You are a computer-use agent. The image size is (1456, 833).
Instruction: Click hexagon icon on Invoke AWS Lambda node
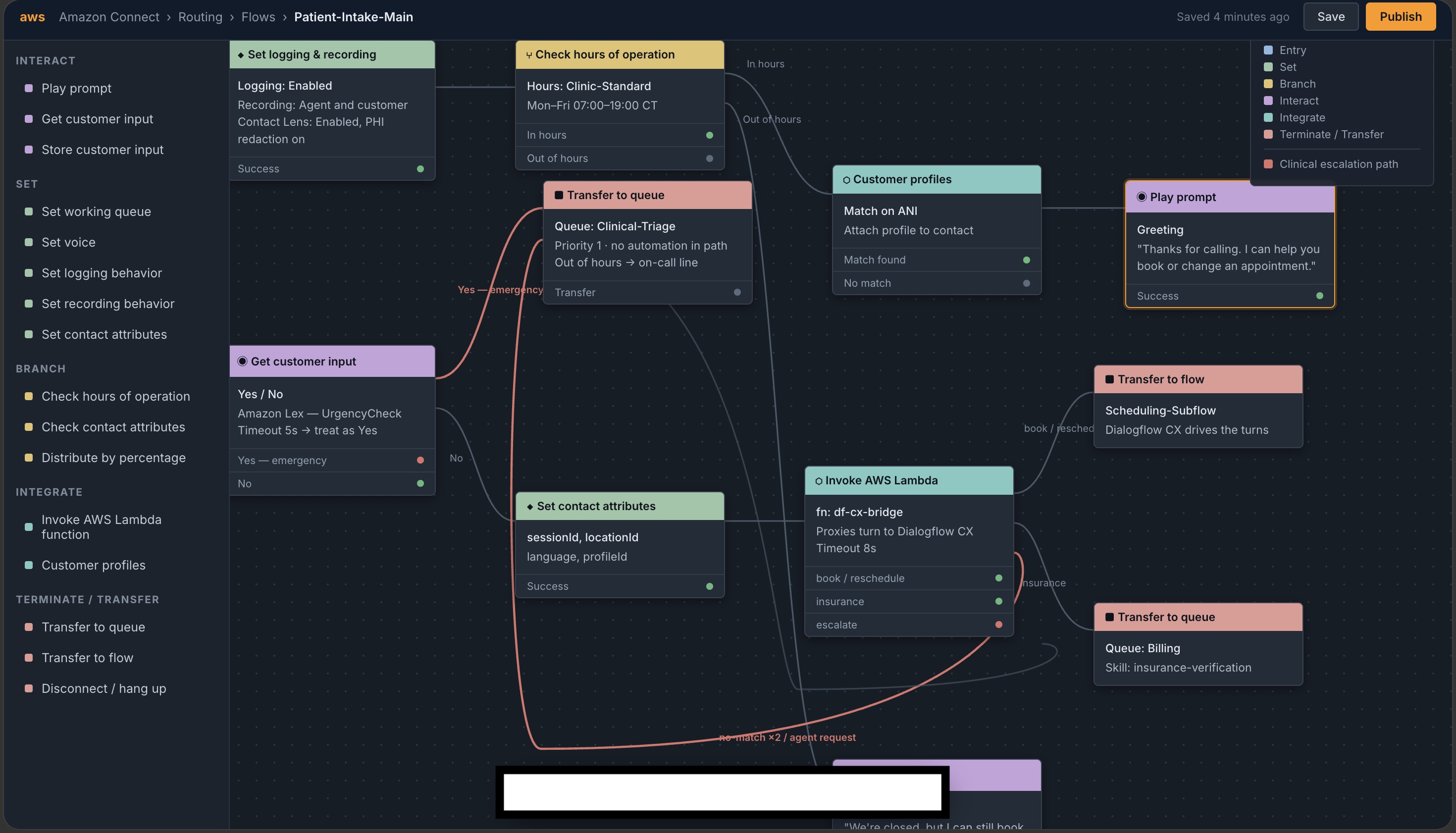pyautogui.click(x=819, y=481)
